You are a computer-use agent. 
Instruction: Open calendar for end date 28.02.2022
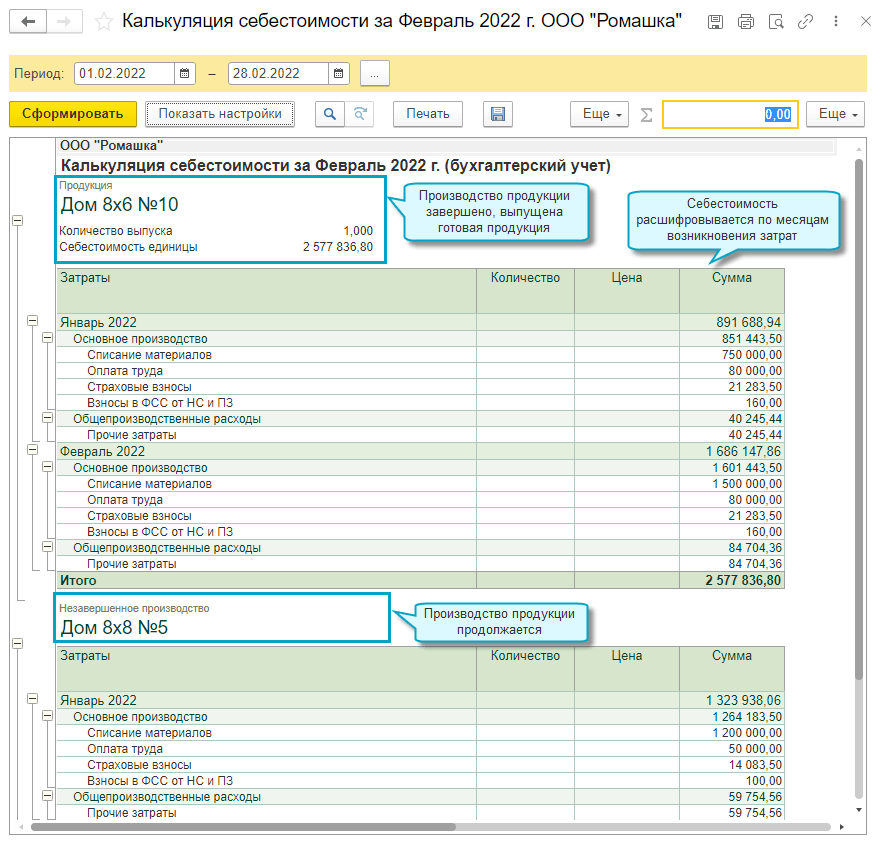[338, 73]
